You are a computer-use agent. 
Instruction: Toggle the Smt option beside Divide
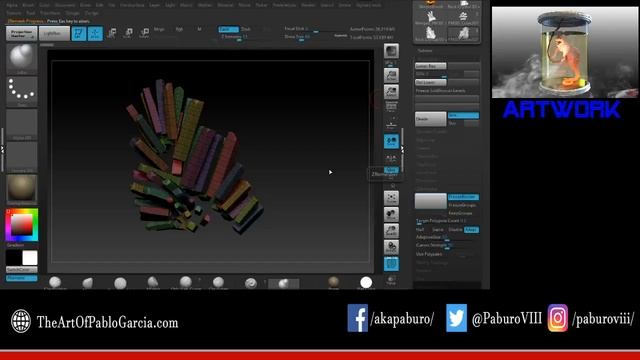click(463, 116)
